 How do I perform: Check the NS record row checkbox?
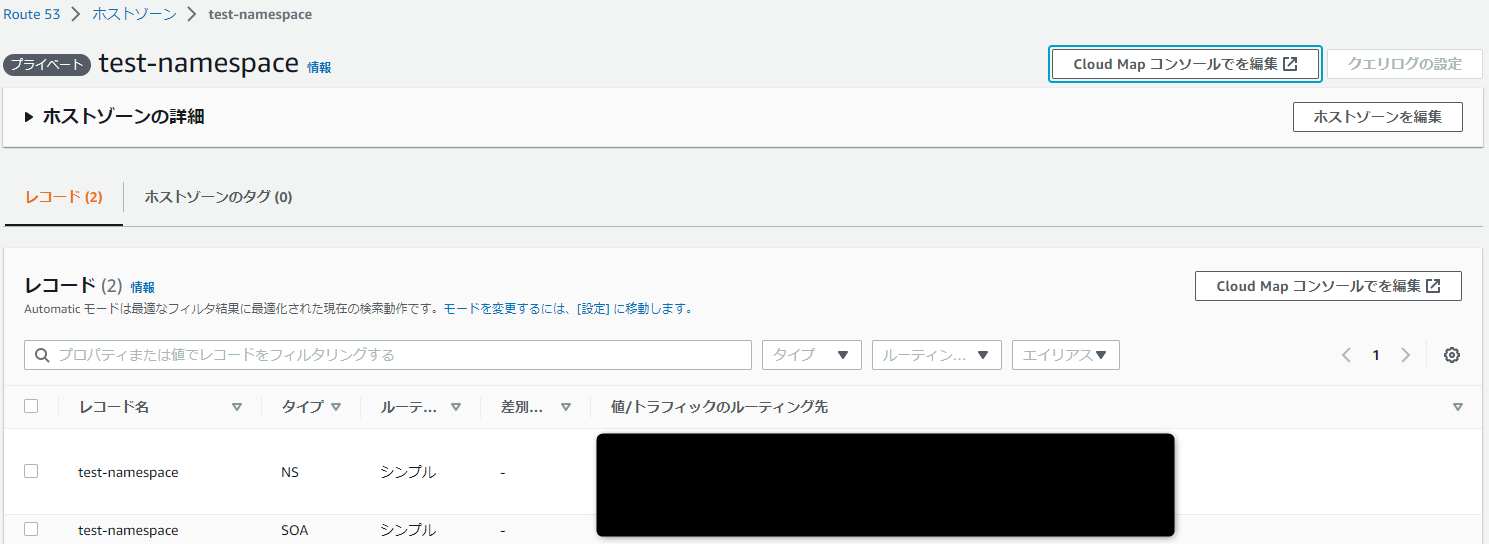31,471
